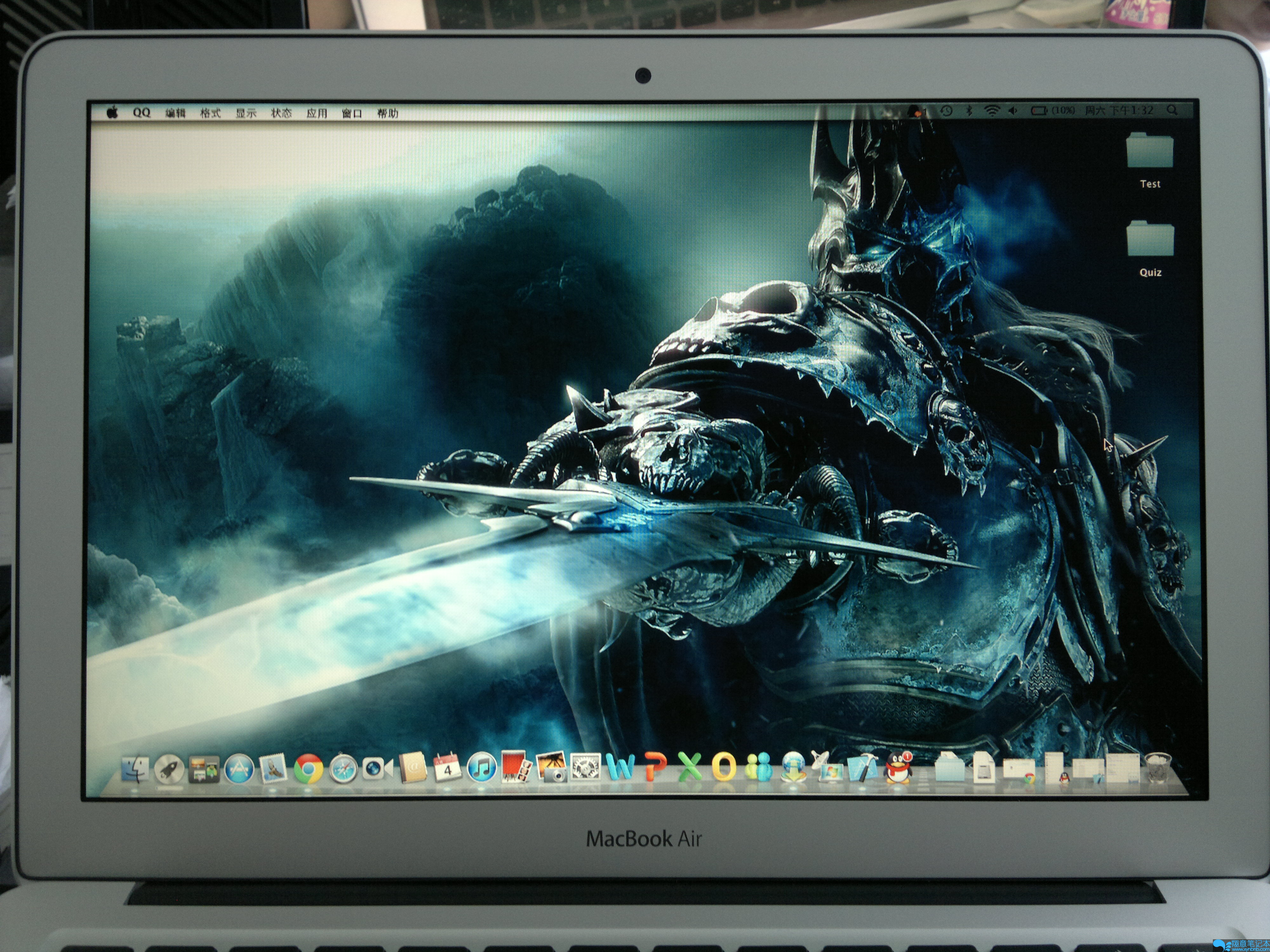Open Mission Control in the Dock

pyautogui.click(x=204, y=769)
